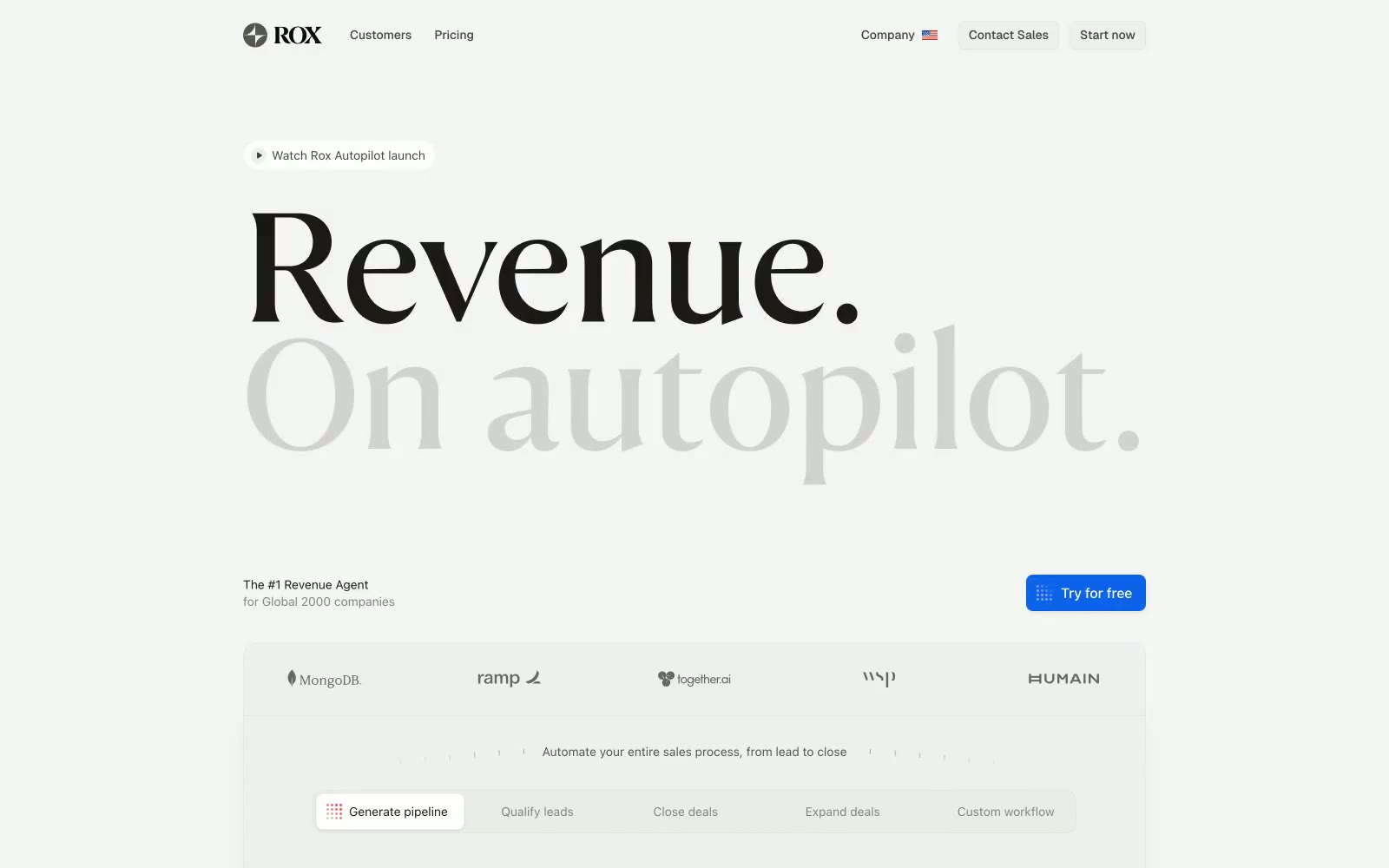Open the Customers page
The image size is (1389, 868).
coord(380,35)
